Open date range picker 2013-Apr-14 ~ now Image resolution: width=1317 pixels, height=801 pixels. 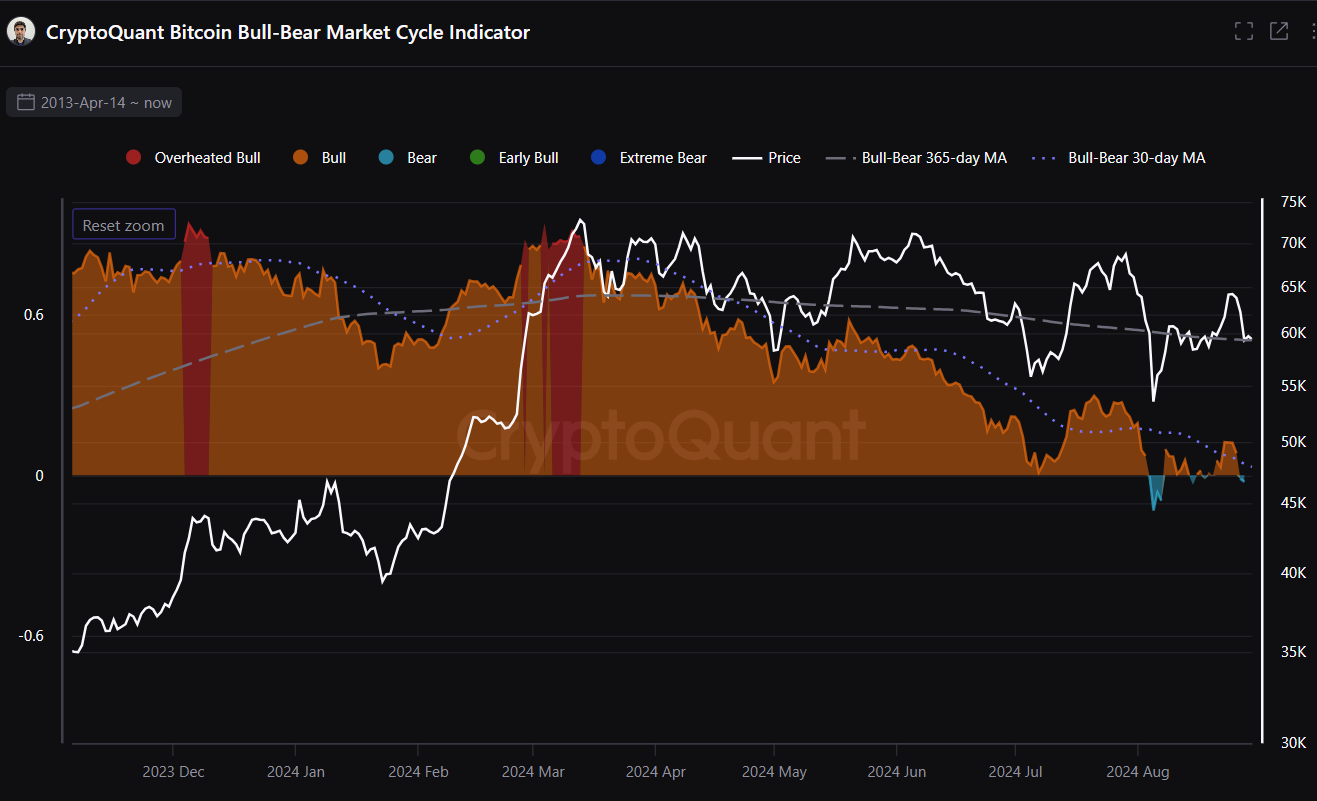94,102
